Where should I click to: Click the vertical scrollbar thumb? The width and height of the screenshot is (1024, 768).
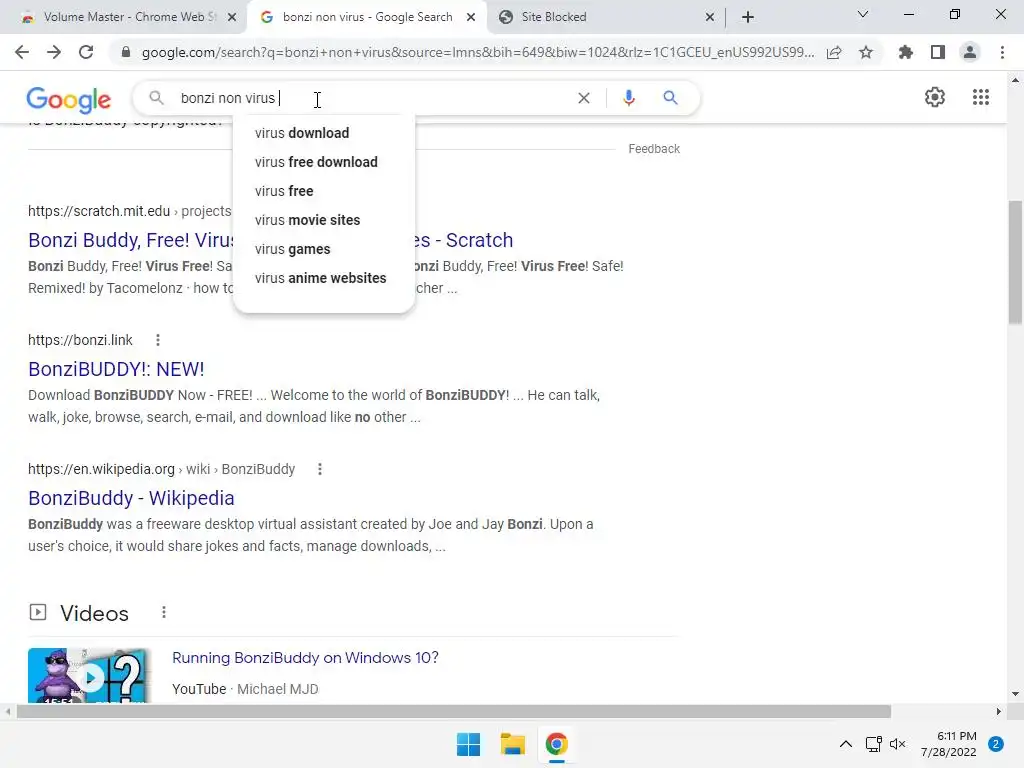[x=1015, y=262]
